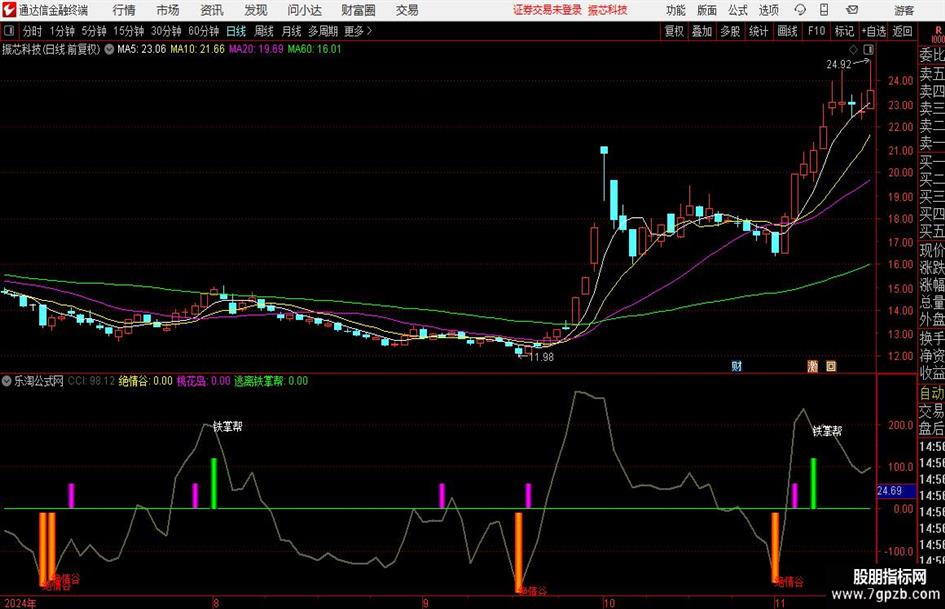Click the MA60: 16.01 indicator label
945x609 pixels.
tap(315, 49)
